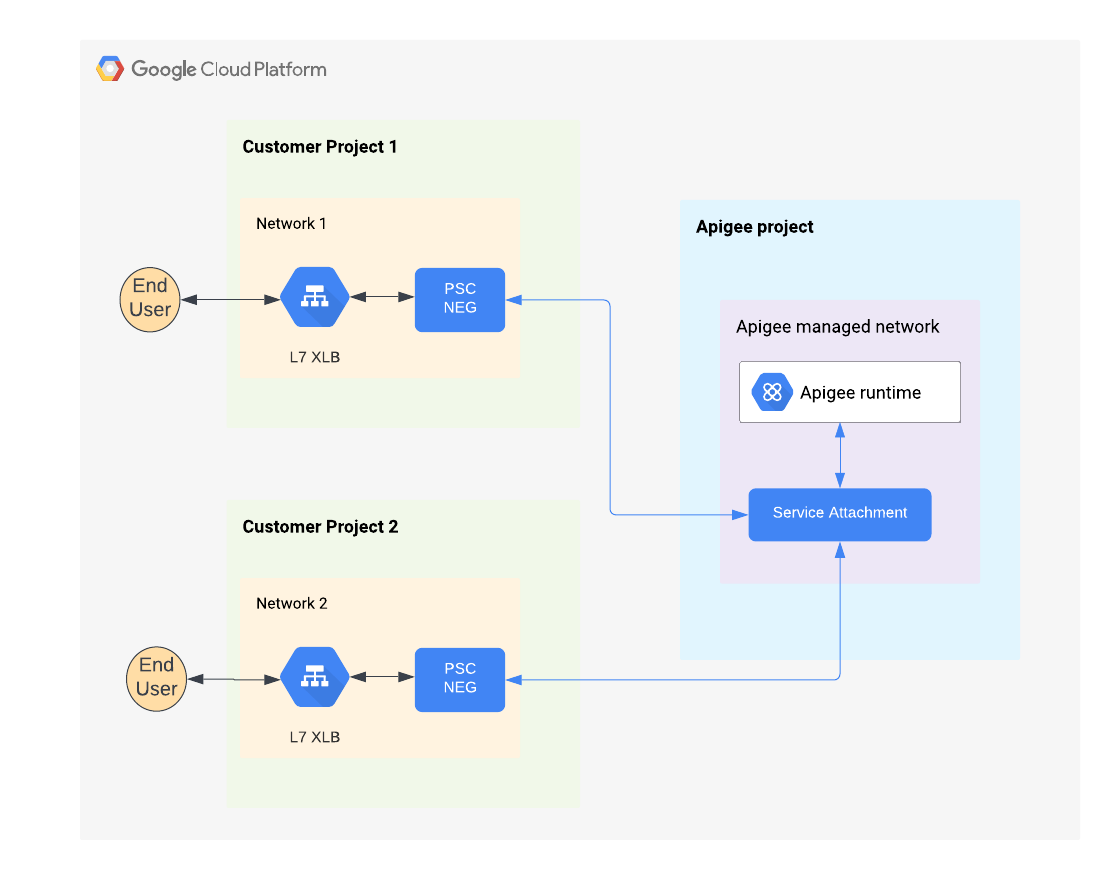
Task: Select the End User circle next to Network 1
Action: (x=150, y=299)
